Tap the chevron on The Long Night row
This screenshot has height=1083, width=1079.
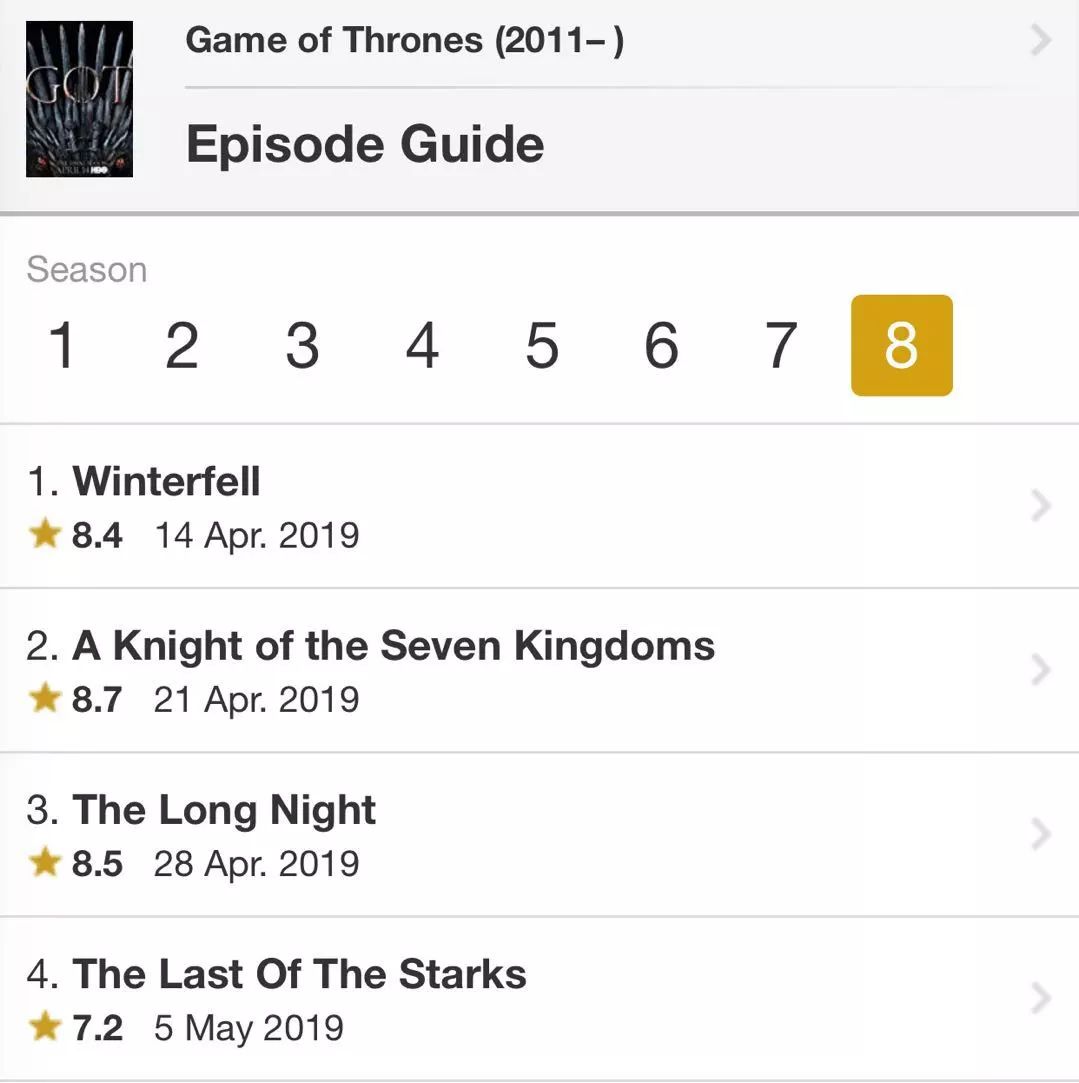coord(1041,835)
